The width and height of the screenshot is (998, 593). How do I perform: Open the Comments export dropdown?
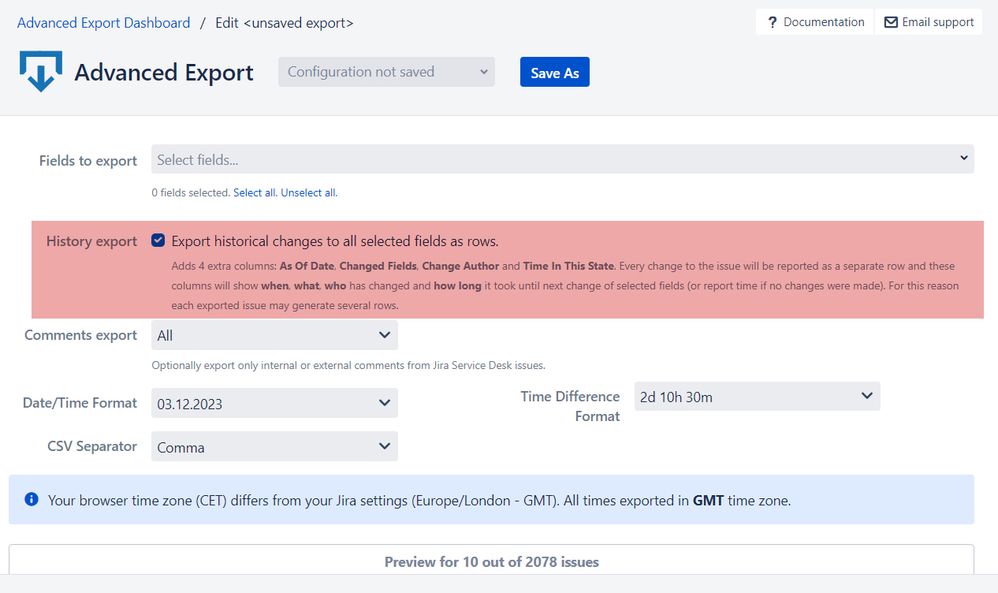tap(274, 335)
